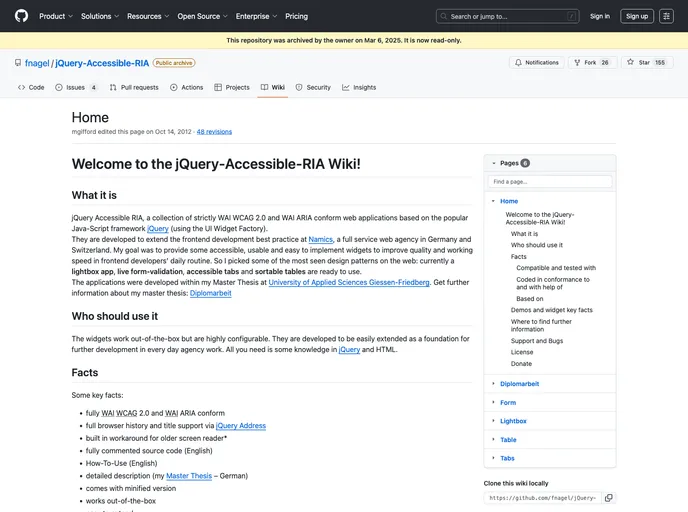Viewport: 688px width, 512px height.
Task: Click the Sign up button
Action: coord(637,16)
